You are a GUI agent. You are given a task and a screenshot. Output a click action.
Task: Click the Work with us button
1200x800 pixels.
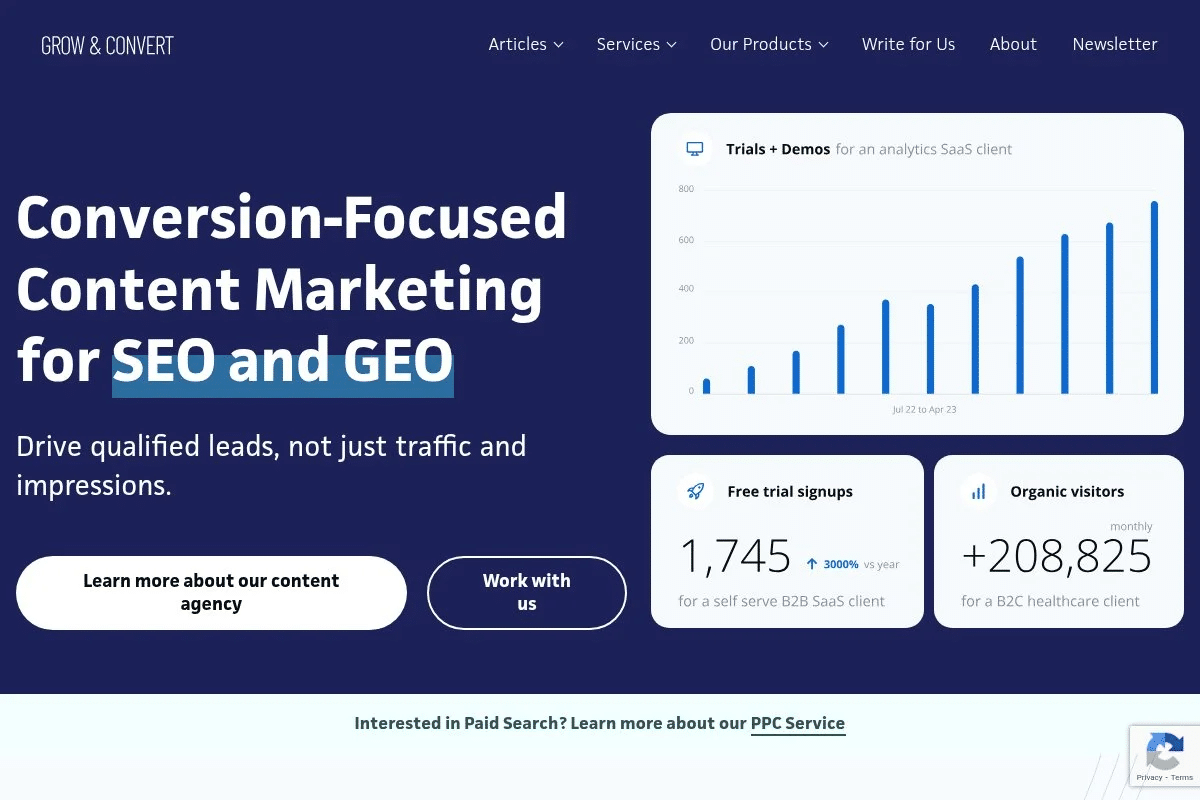click(527, 593)
